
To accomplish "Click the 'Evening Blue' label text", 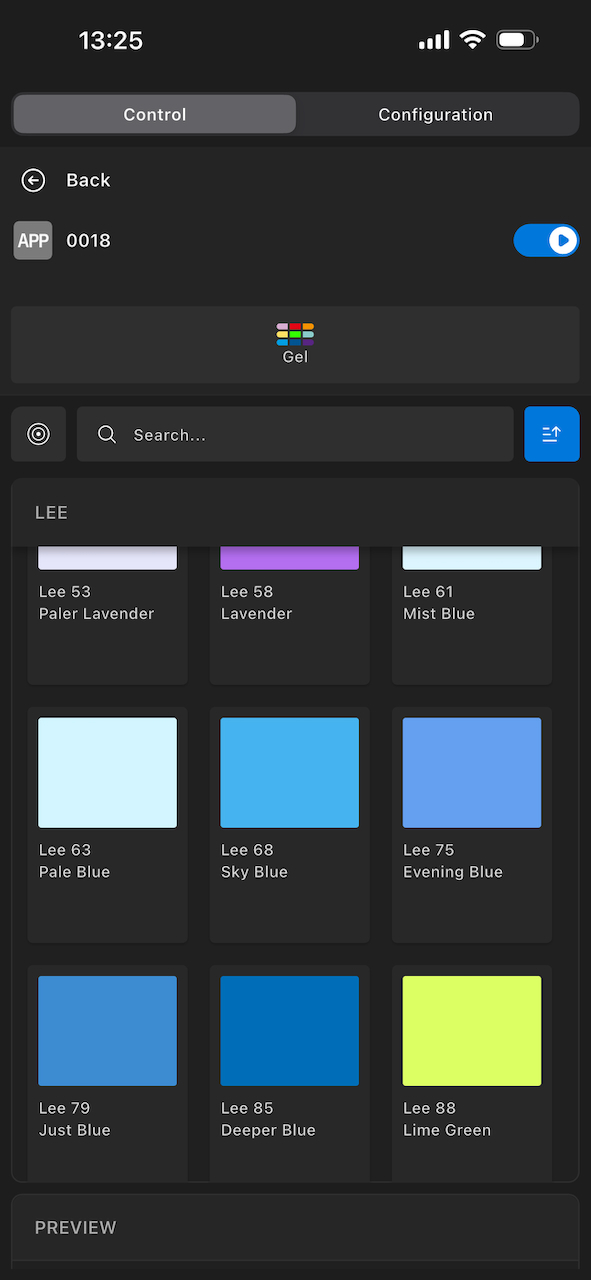I will [x=453, y=872].
